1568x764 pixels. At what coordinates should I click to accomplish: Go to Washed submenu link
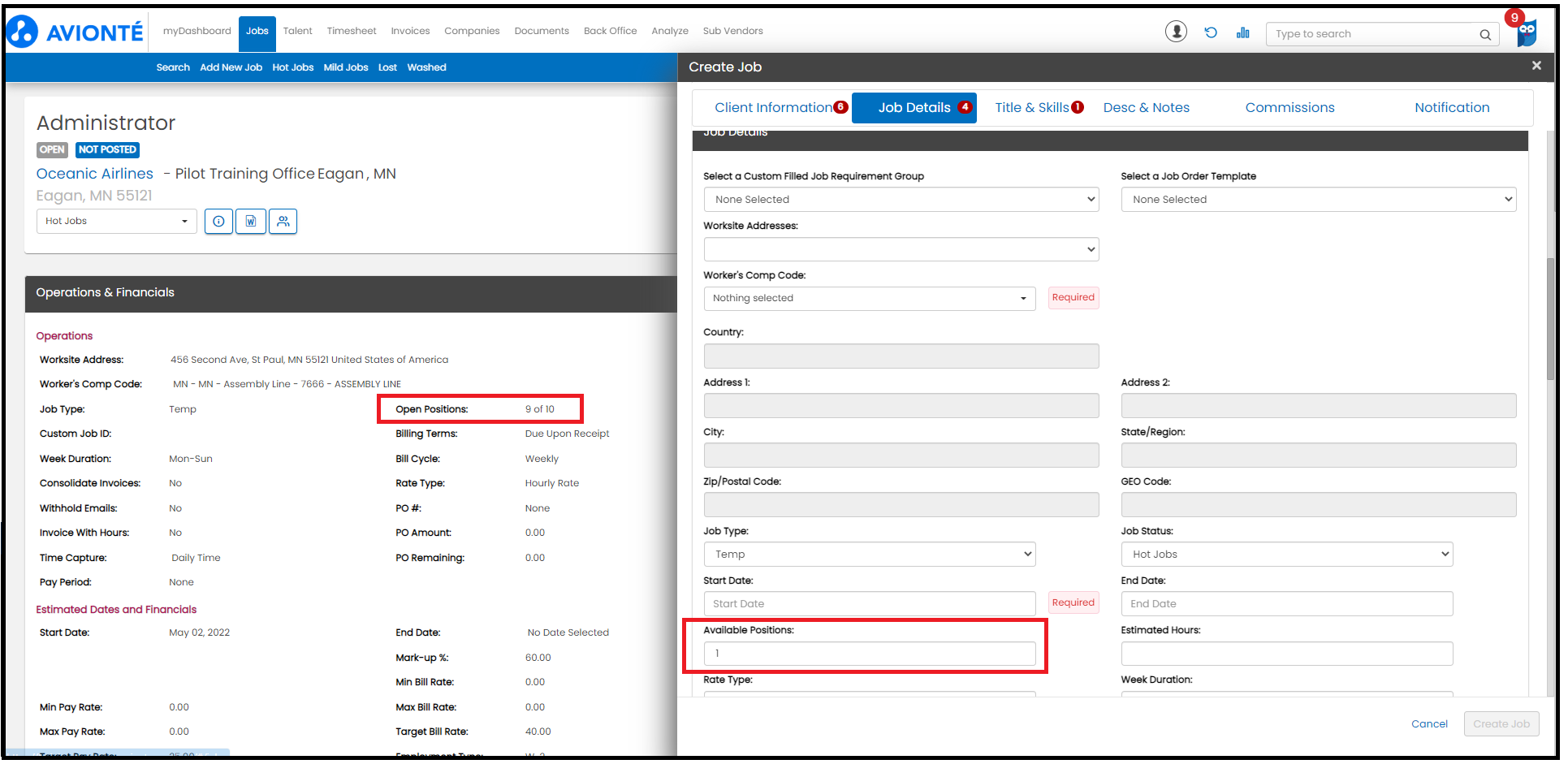(x=427, y=67)
